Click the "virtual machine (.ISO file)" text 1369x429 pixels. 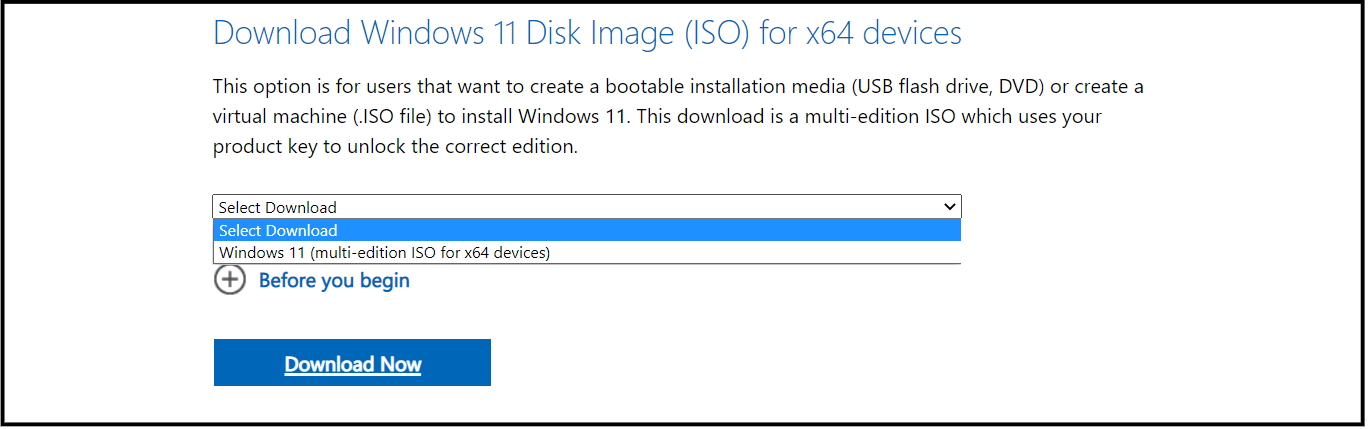click(323, 116)
